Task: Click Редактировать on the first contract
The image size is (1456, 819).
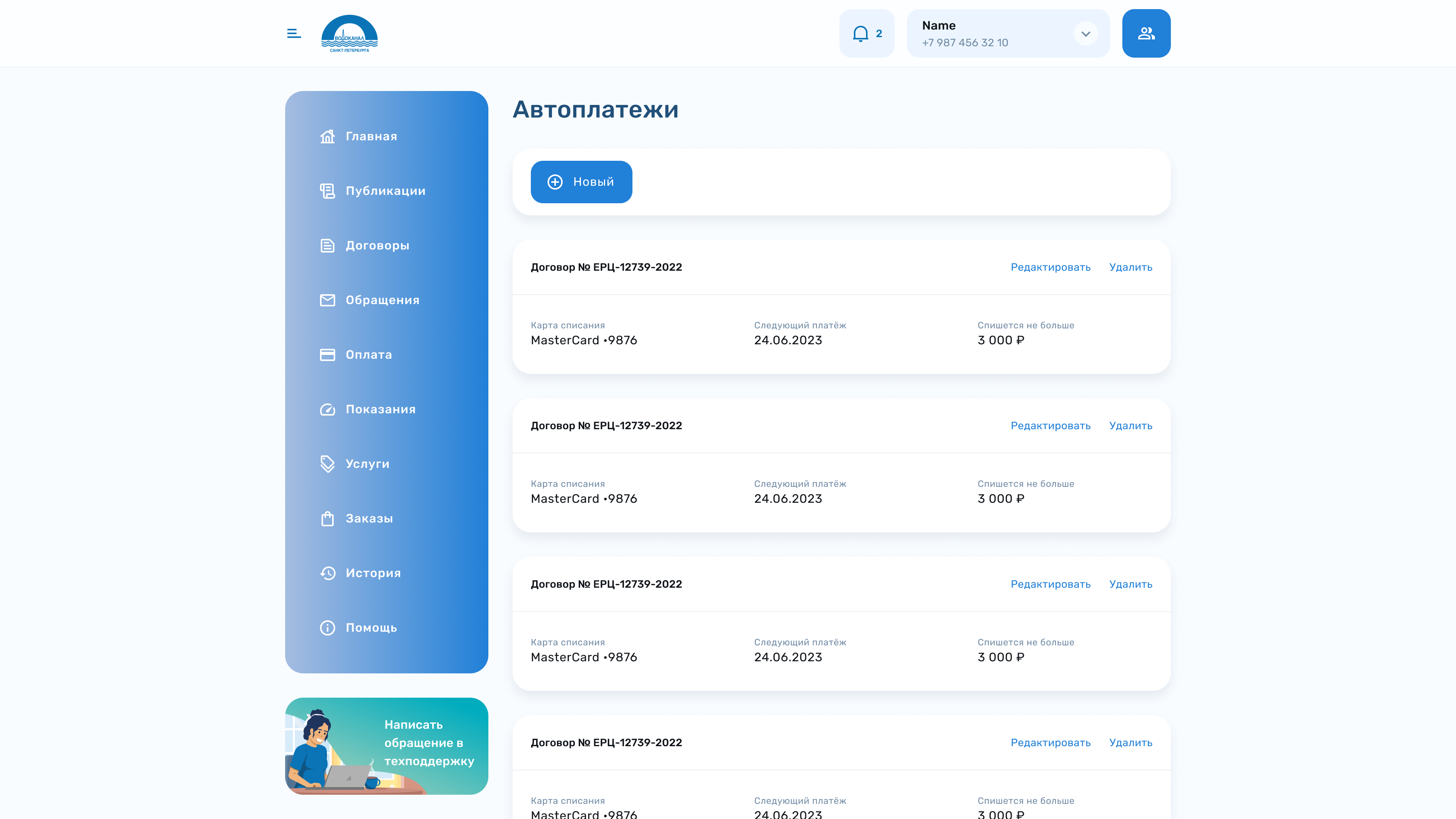Action: click(x=1050, y=267)
